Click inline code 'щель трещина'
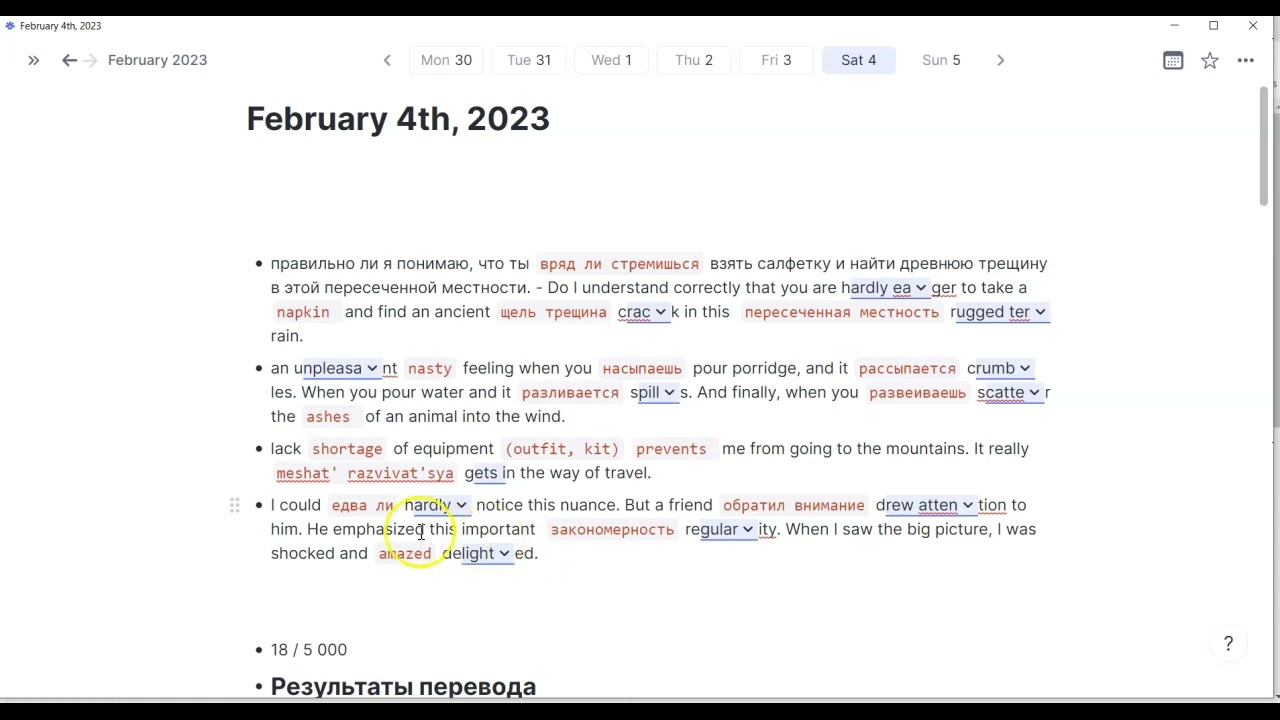 553,312
